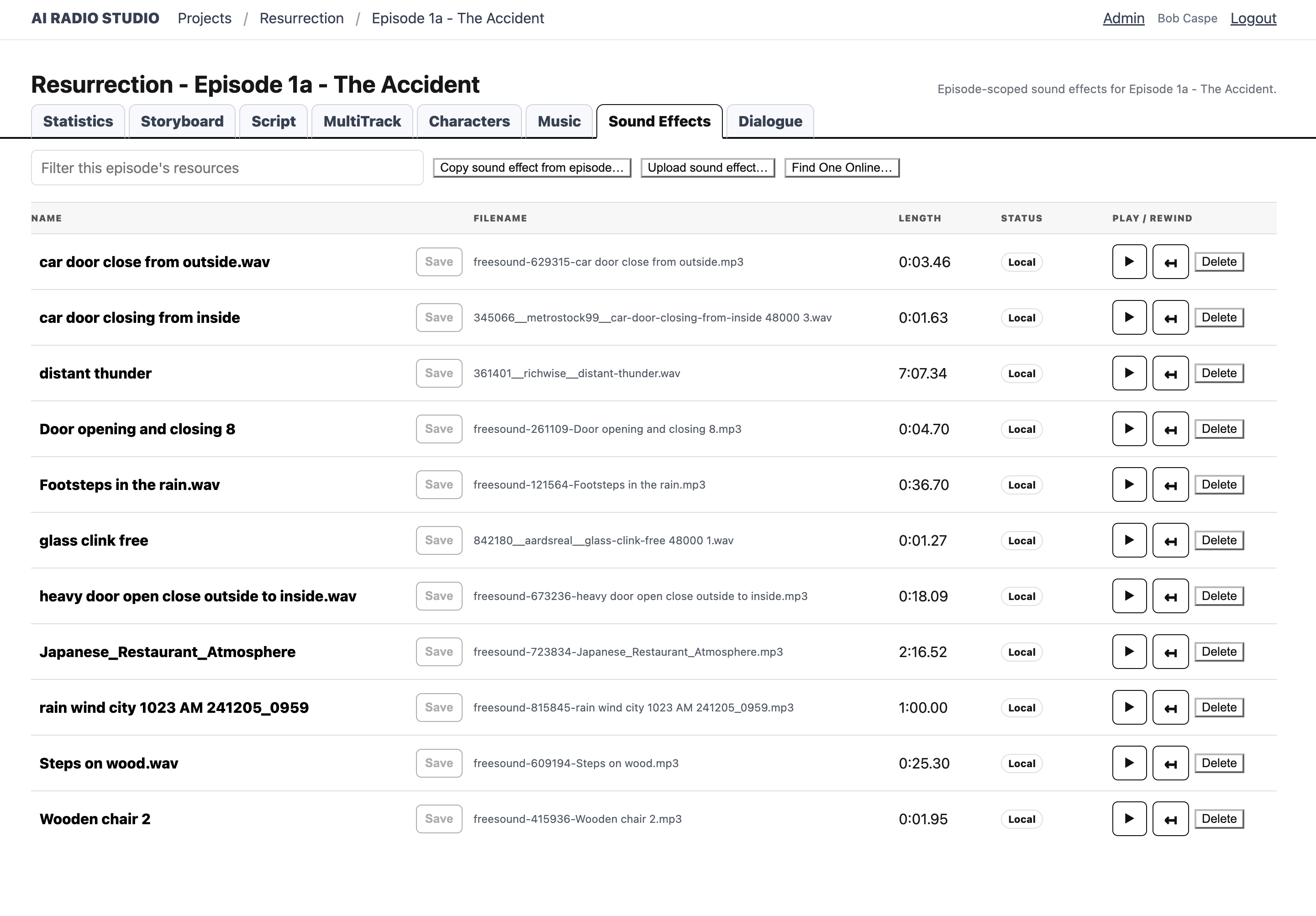Viewport: 1316px width, 916px height.
Task: Rewind Steps on wood sound
Action: click(1170, 763)
